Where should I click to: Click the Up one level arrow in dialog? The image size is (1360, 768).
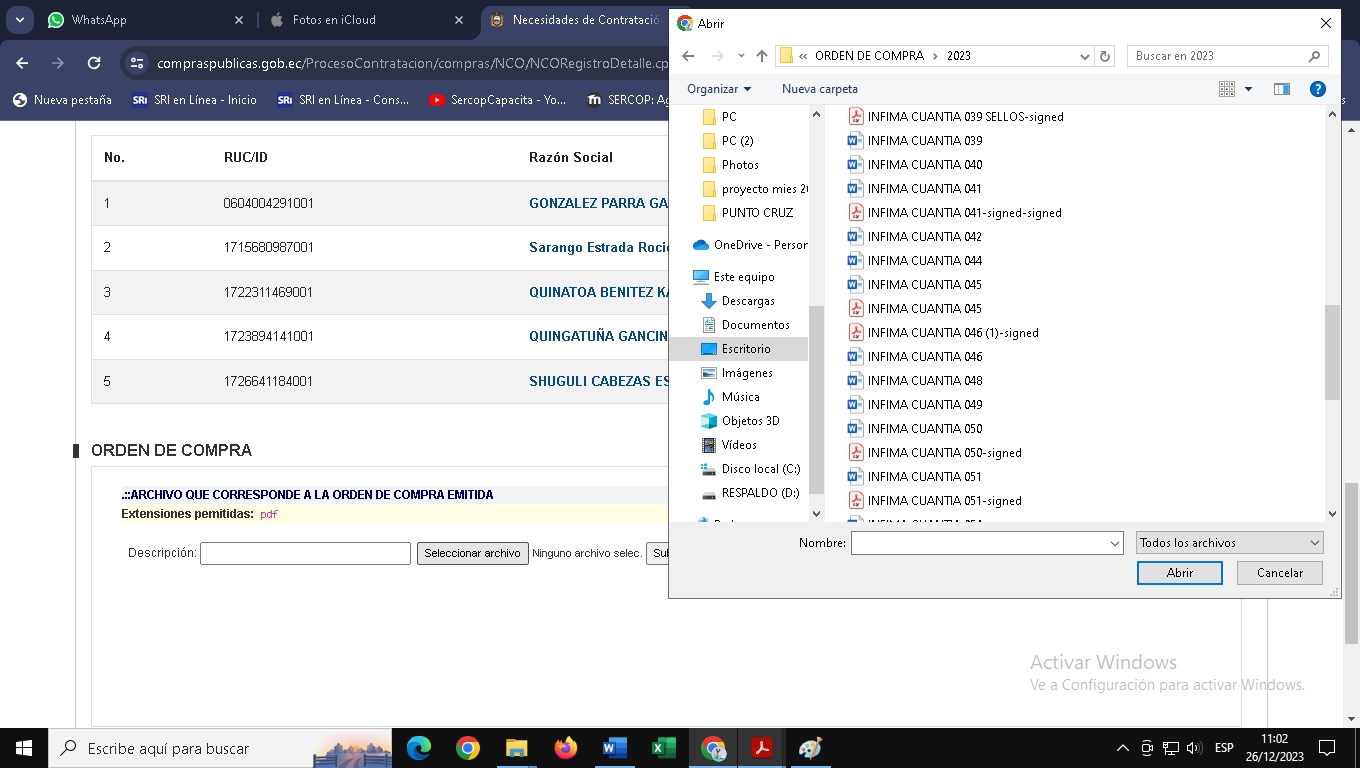(x=762, y=56)
